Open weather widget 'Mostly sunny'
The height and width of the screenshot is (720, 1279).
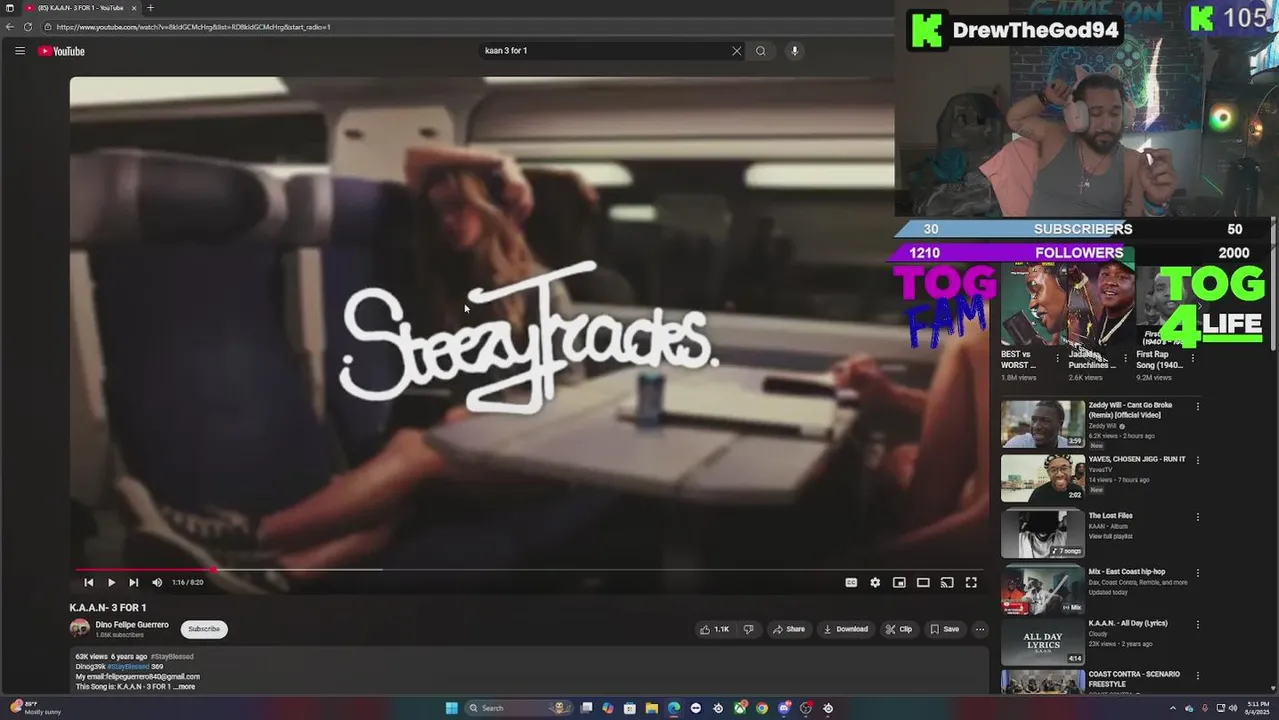coord(35,708)
